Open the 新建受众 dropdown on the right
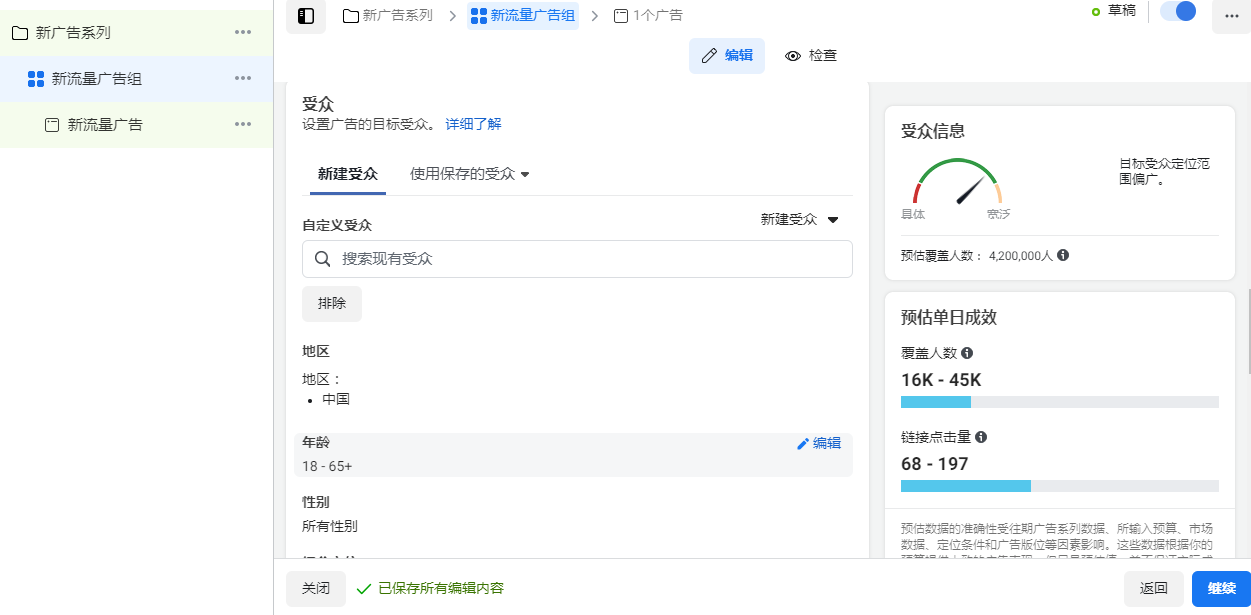This screenshot has width=1251, height=615. tap(799, 220)
